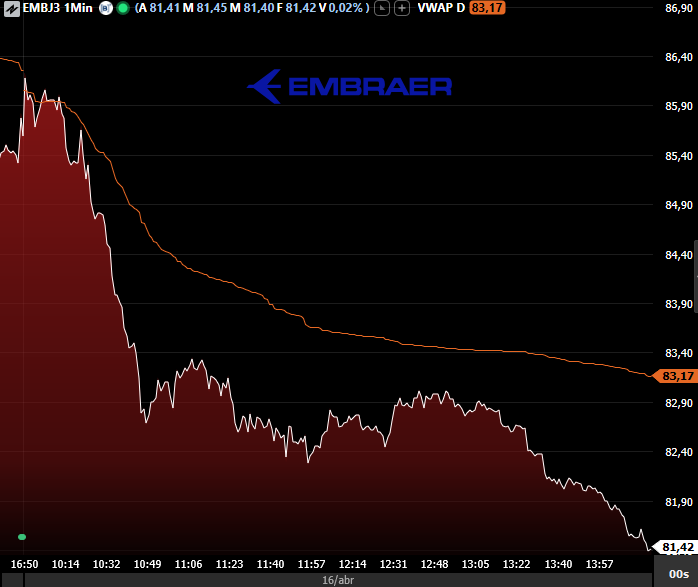
Task: Click the orange 83,17 VWAP price tag on axis
Action: (x=675, y=376)
